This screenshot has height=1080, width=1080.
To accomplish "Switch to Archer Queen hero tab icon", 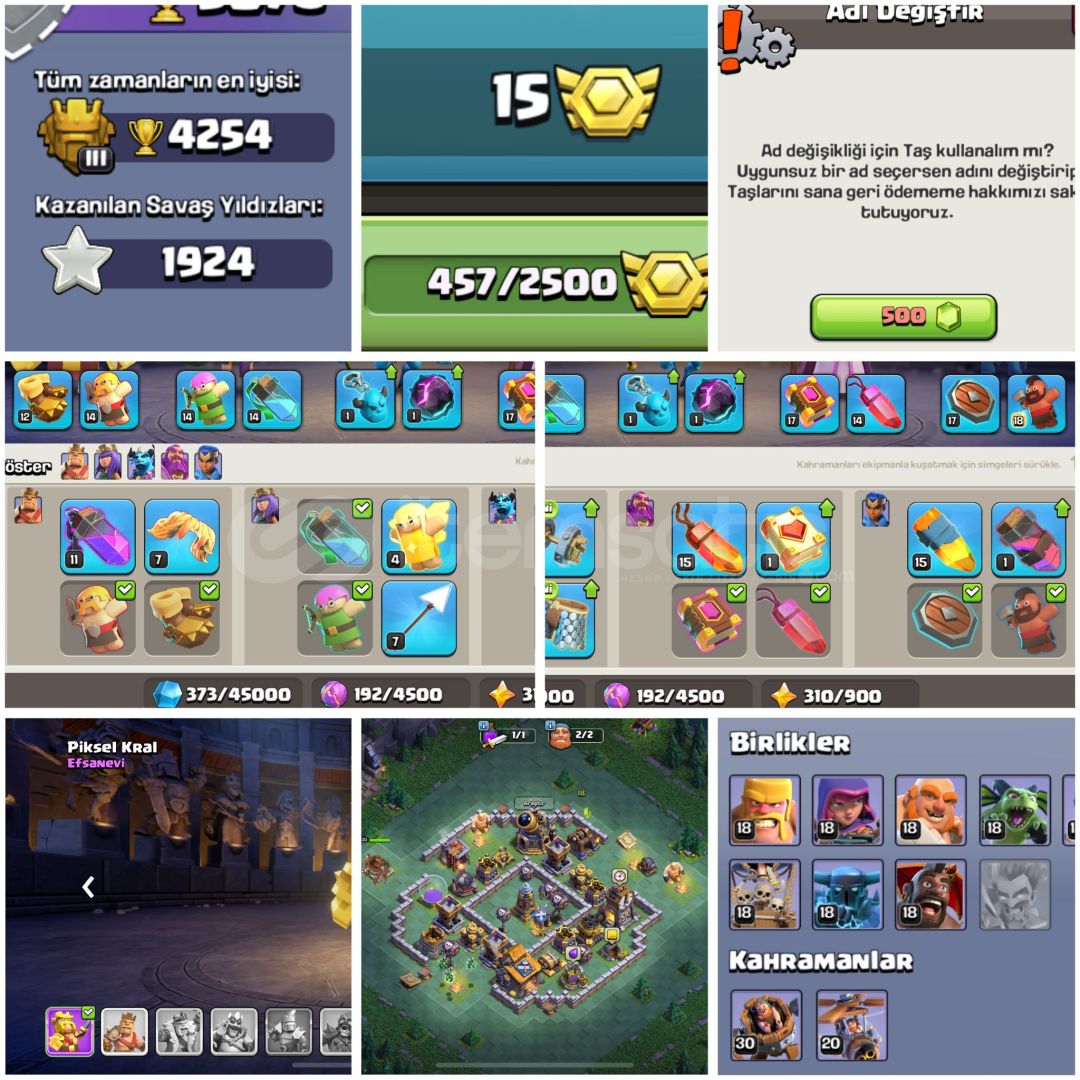I will 108,462.
